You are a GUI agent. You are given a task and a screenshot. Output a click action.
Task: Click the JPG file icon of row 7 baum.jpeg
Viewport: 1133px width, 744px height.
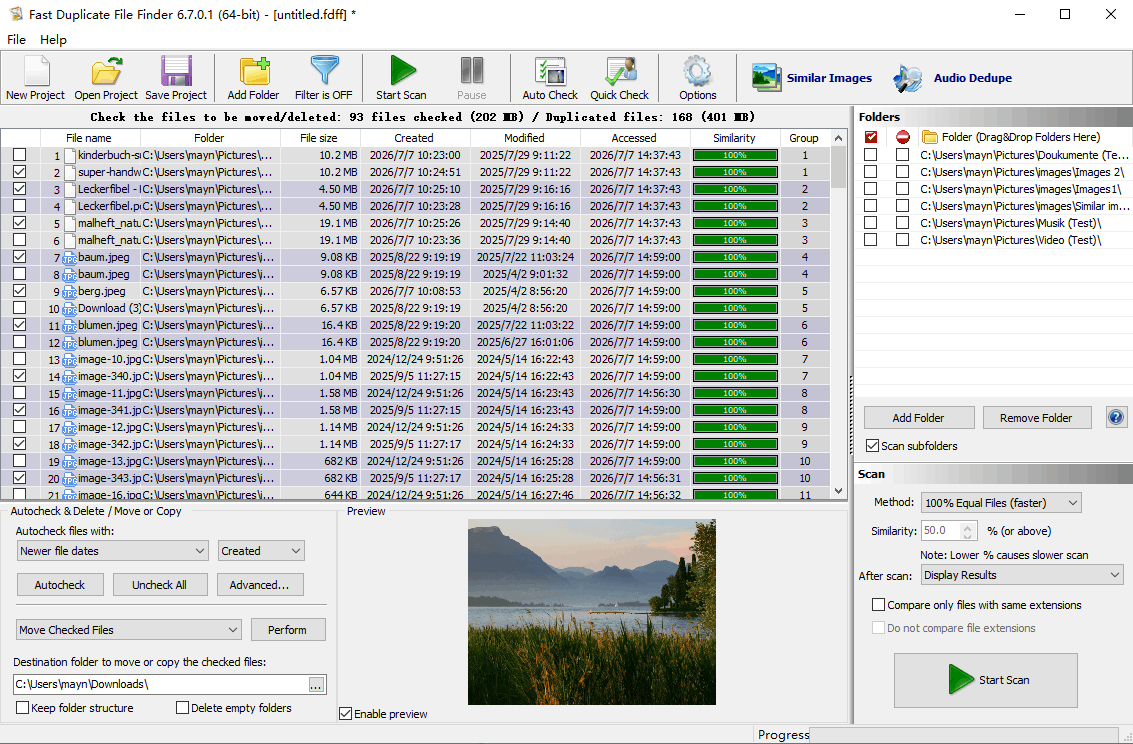(x=70, y=258)
